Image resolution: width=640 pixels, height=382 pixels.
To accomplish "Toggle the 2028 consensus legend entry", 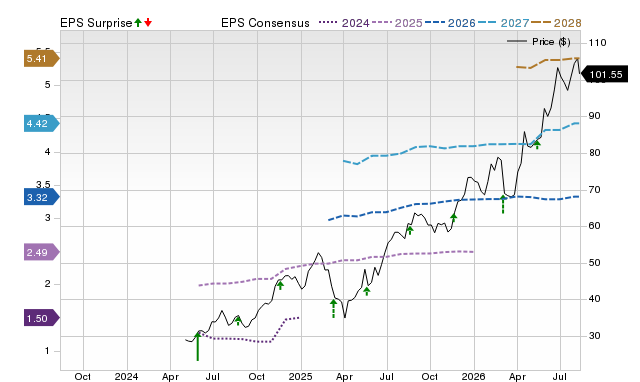I will 556,23.
